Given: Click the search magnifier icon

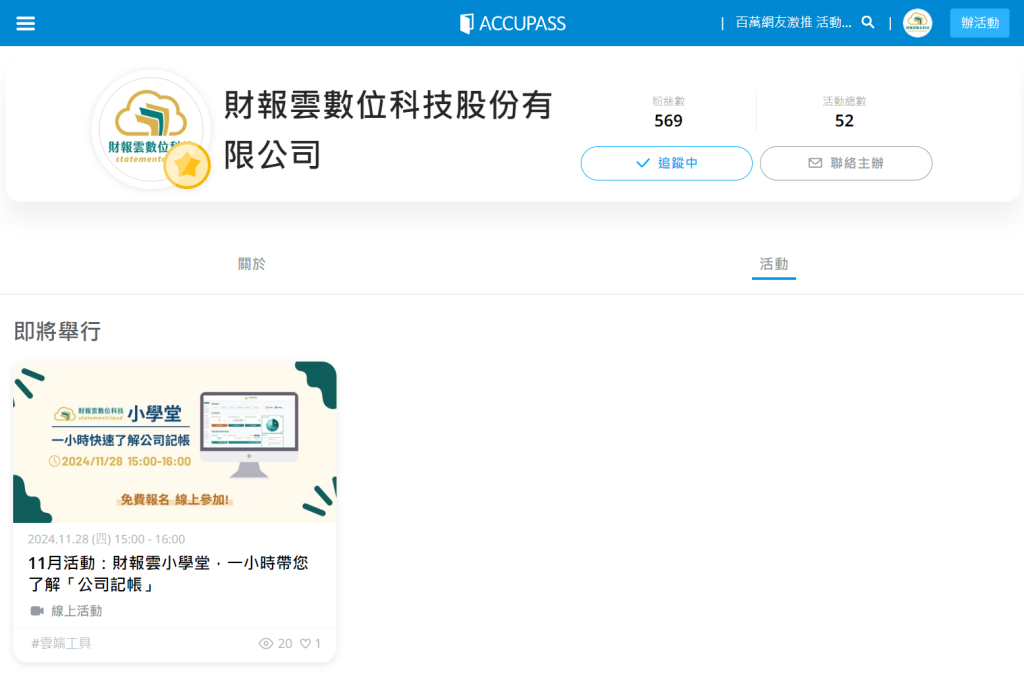Looking at the screenshot, I should [868, 23].
